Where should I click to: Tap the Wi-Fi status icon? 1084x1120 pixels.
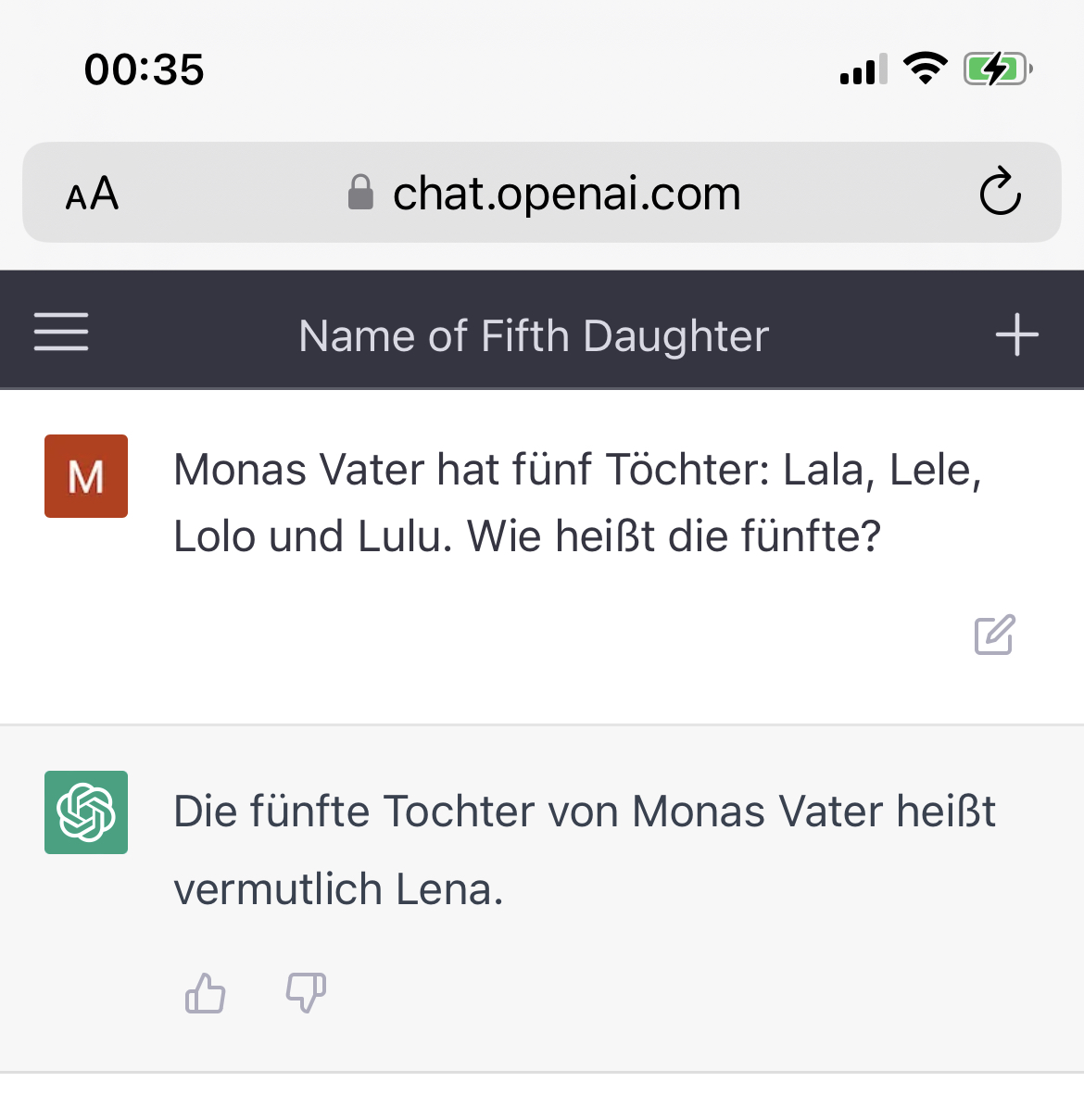point(925,69)
